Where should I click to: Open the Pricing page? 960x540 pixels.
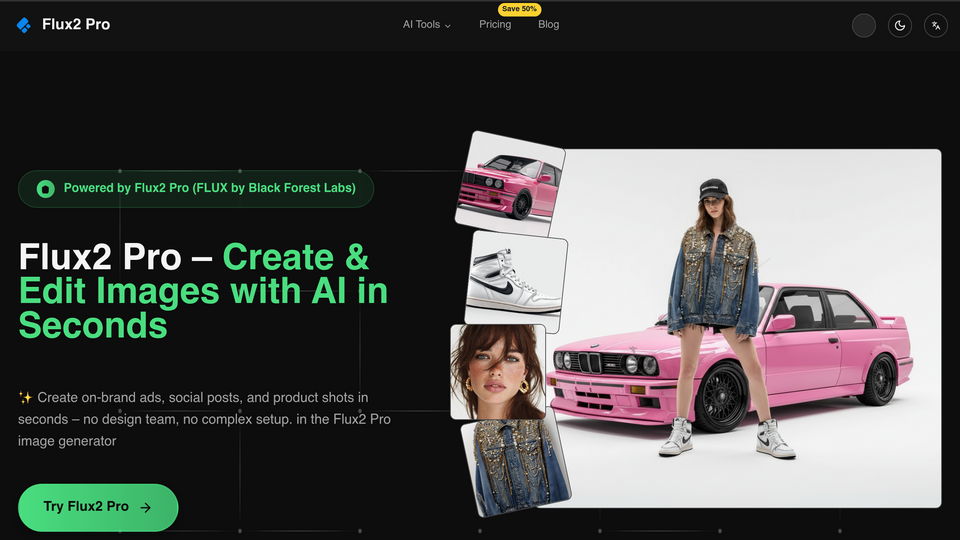(495, 24)
